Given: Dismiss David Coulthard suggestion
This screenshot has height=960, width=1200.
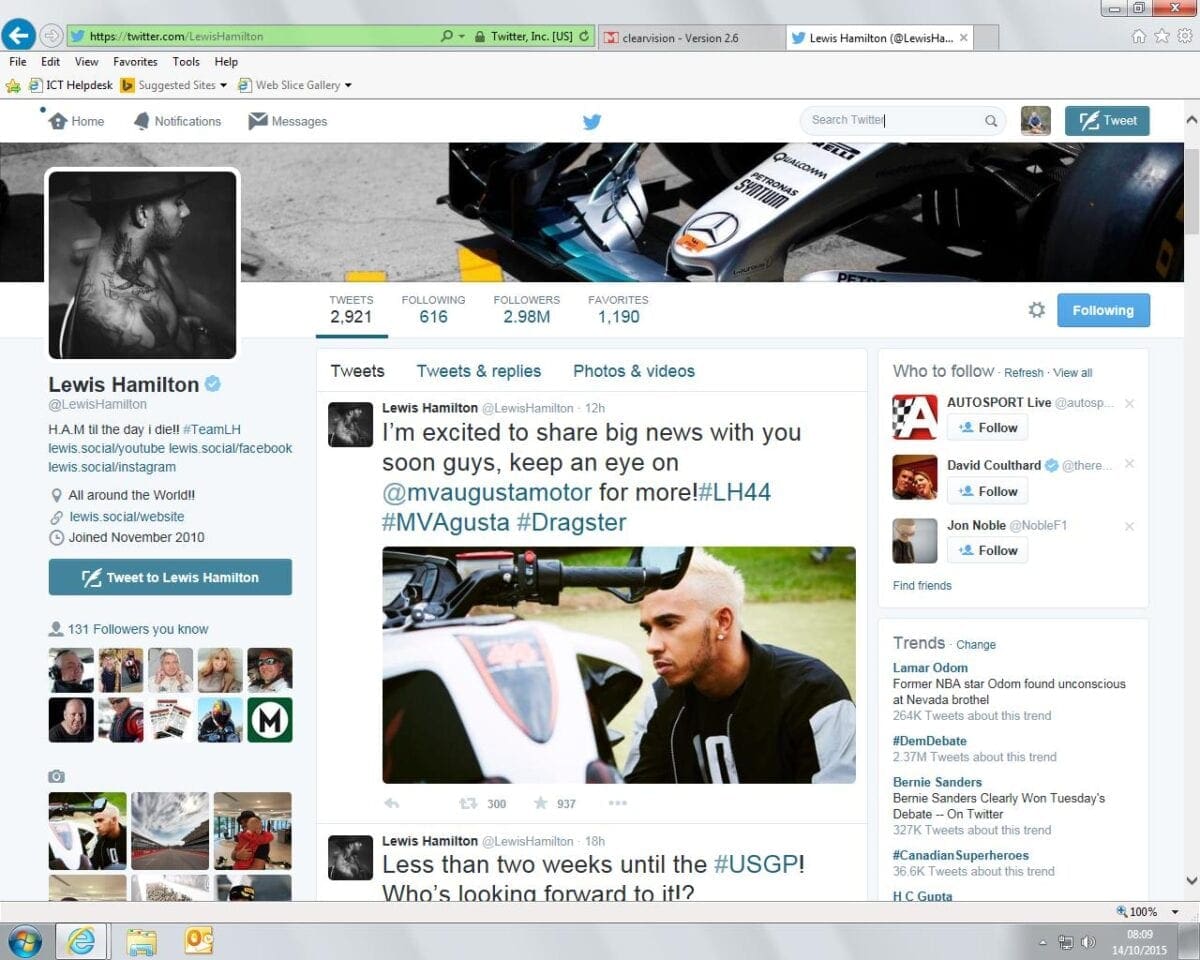Looking at the screenshot, I should pos(1129,464).
